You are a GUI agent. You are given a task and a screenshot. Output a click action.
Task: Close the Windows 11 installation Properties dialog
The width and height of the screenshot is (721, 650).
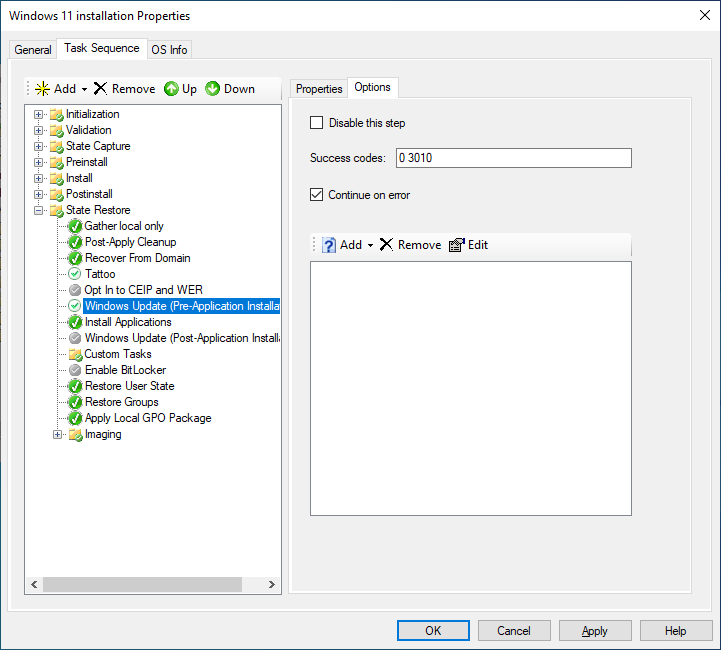[704, 15]
